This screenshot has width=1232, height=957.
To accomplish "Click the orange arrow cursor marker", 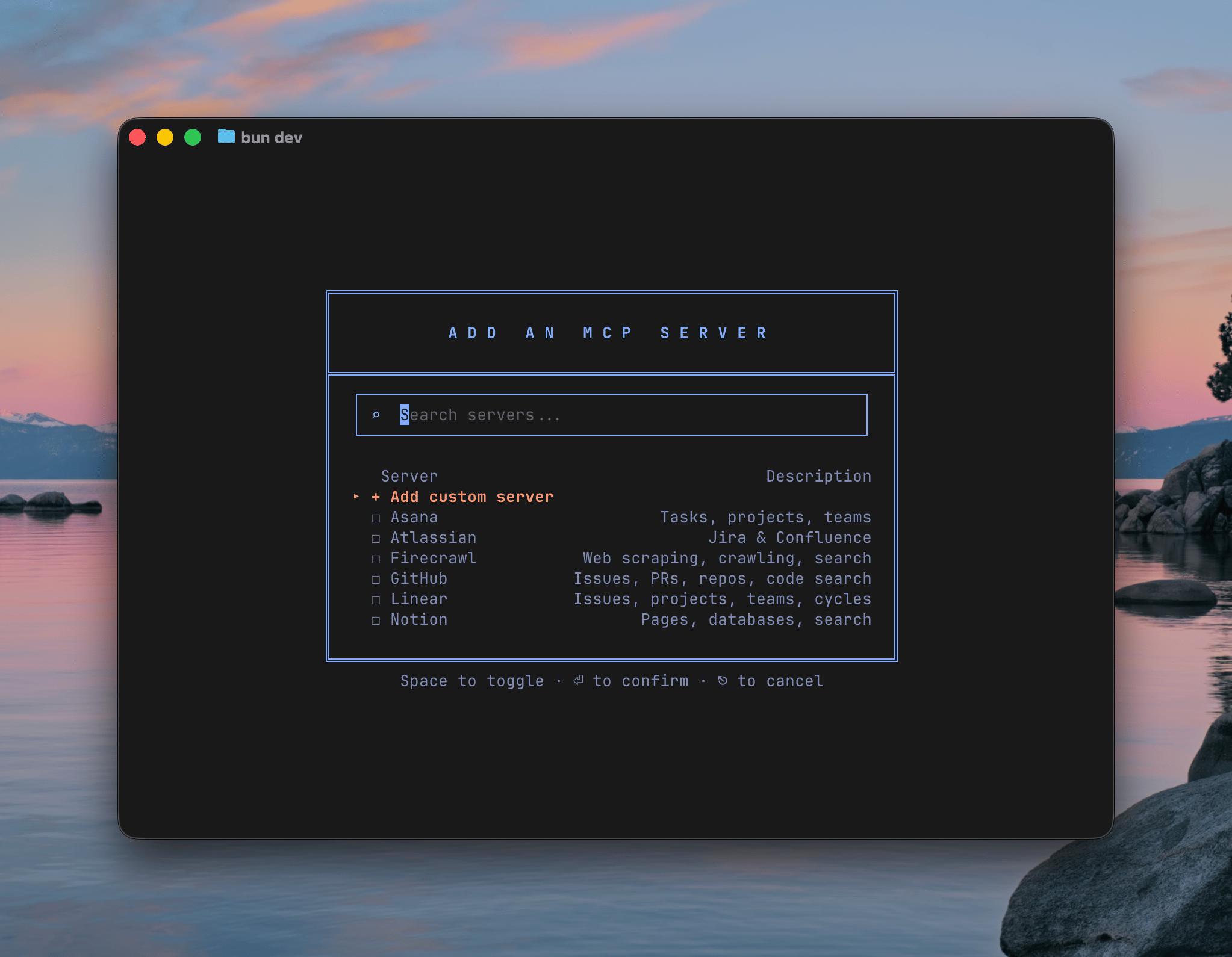I will pyautogui.click(x=356, y=497).
